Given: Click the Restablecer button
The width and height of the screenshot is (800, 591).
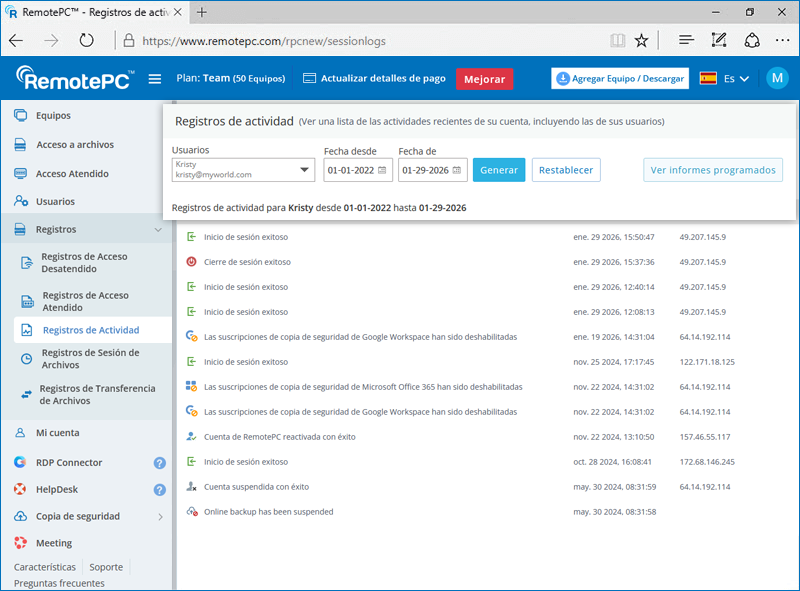Looking at the screenshot, I should point(566,170).
